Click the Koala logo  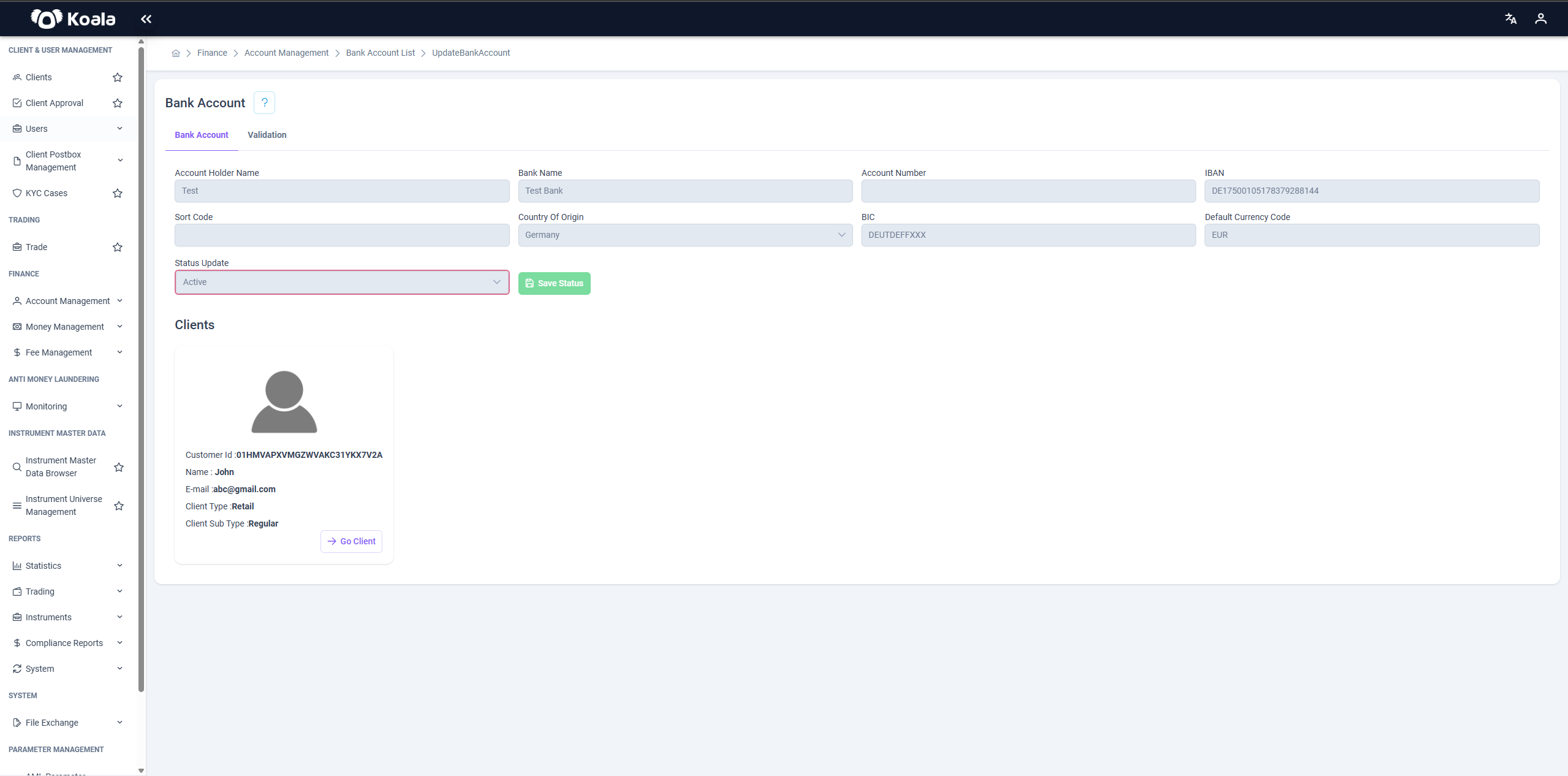pyautogui.click(x=73, y=19)
